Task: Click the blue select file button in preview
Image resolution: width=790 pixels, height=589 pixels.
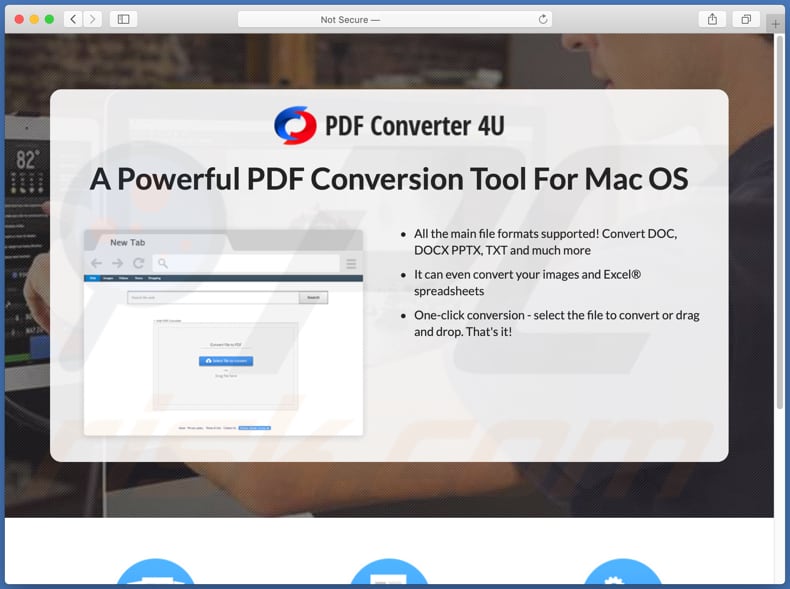Action: click(x=226, y=361)
